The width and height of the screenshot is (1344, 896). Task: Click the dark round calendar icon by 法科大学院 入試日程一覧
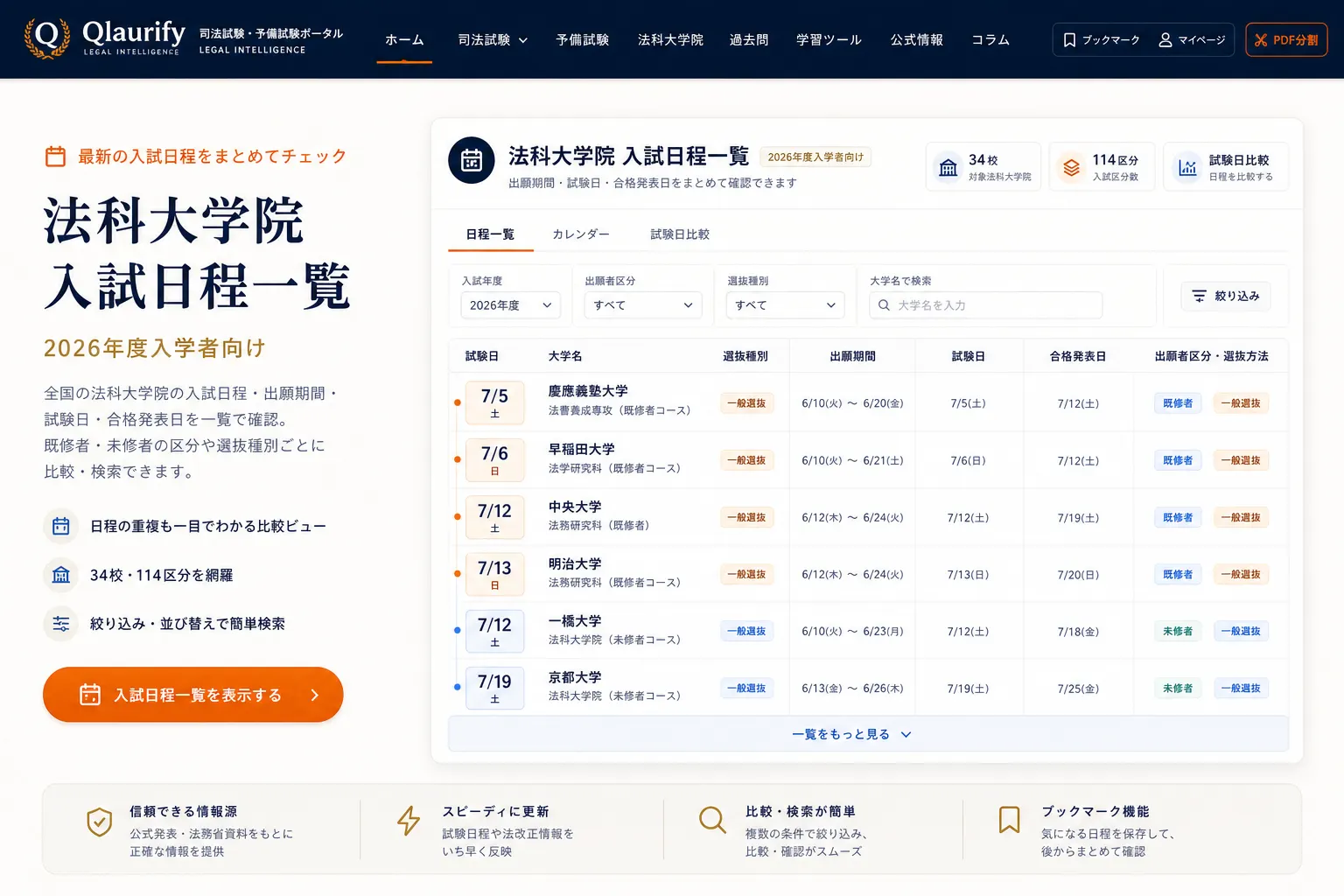472,161
